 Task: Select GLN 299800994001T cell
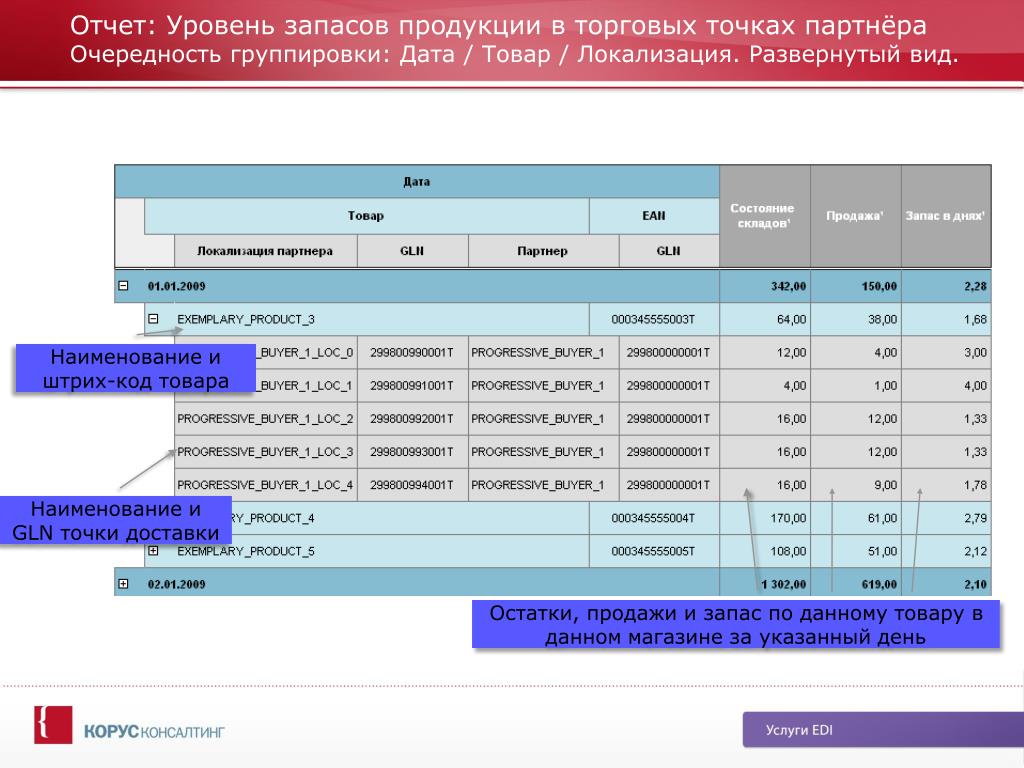click(412, 485)
